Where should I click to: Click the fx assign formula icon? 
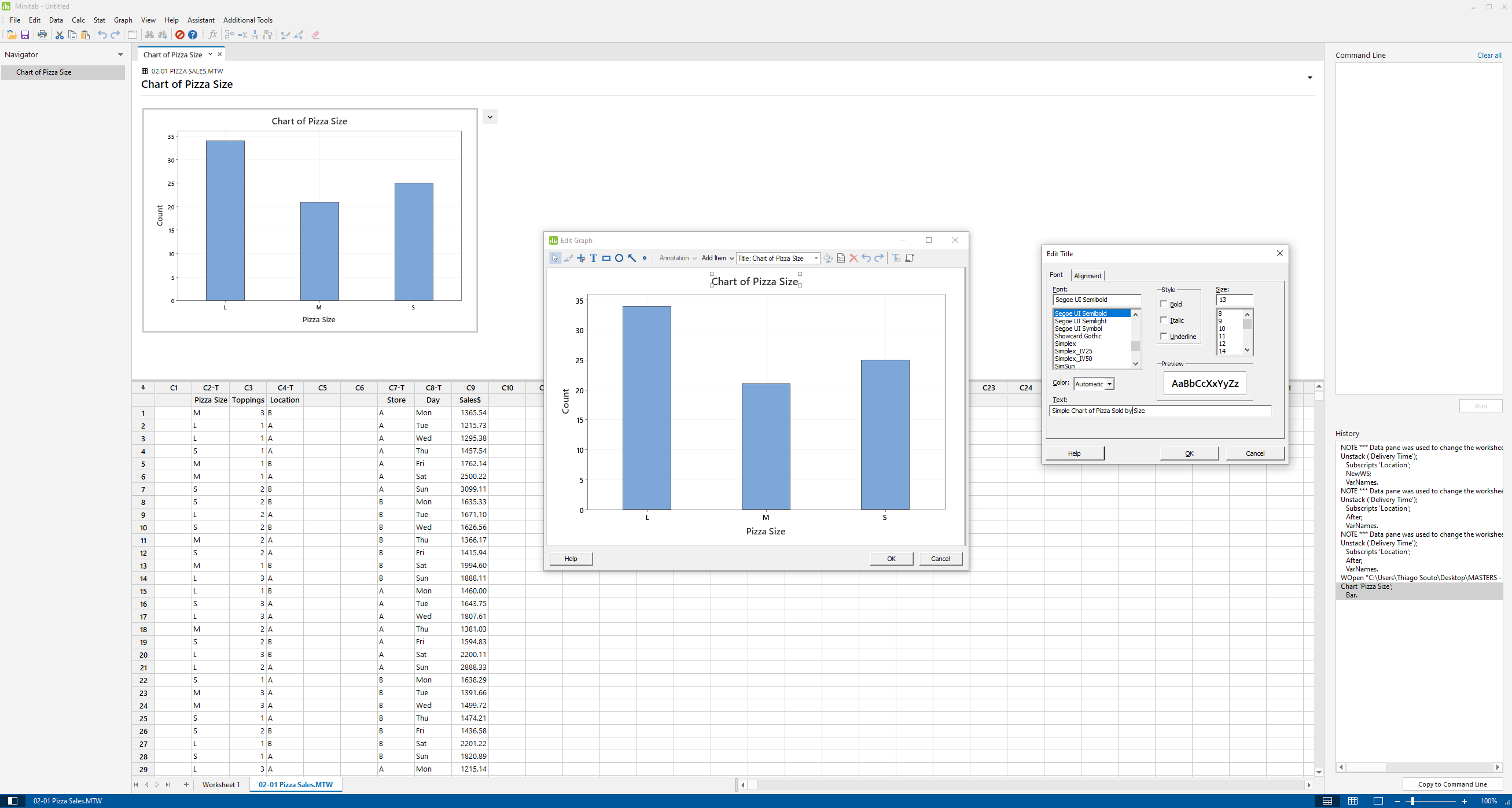tap(212, 35)
